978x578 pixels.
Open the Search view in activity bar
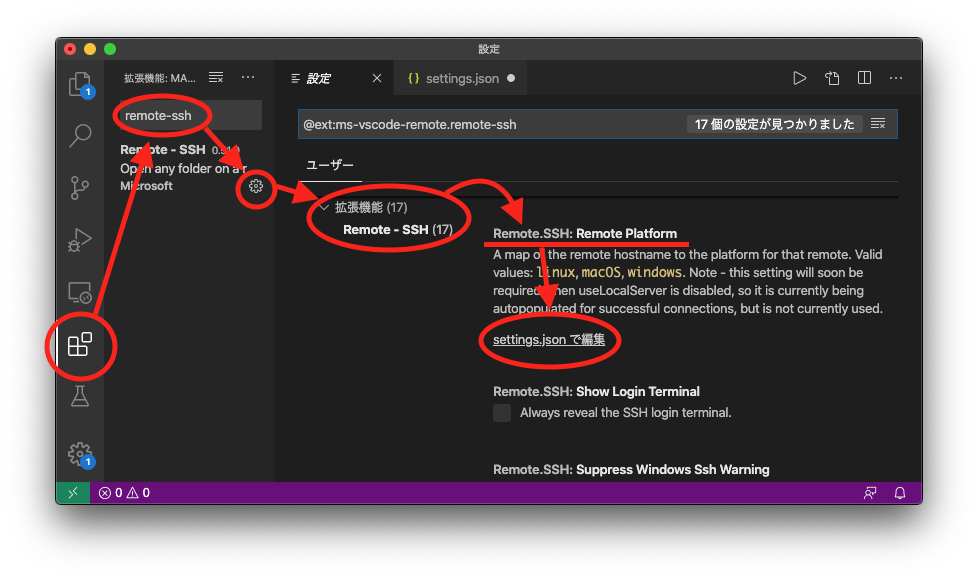(80, 135)
